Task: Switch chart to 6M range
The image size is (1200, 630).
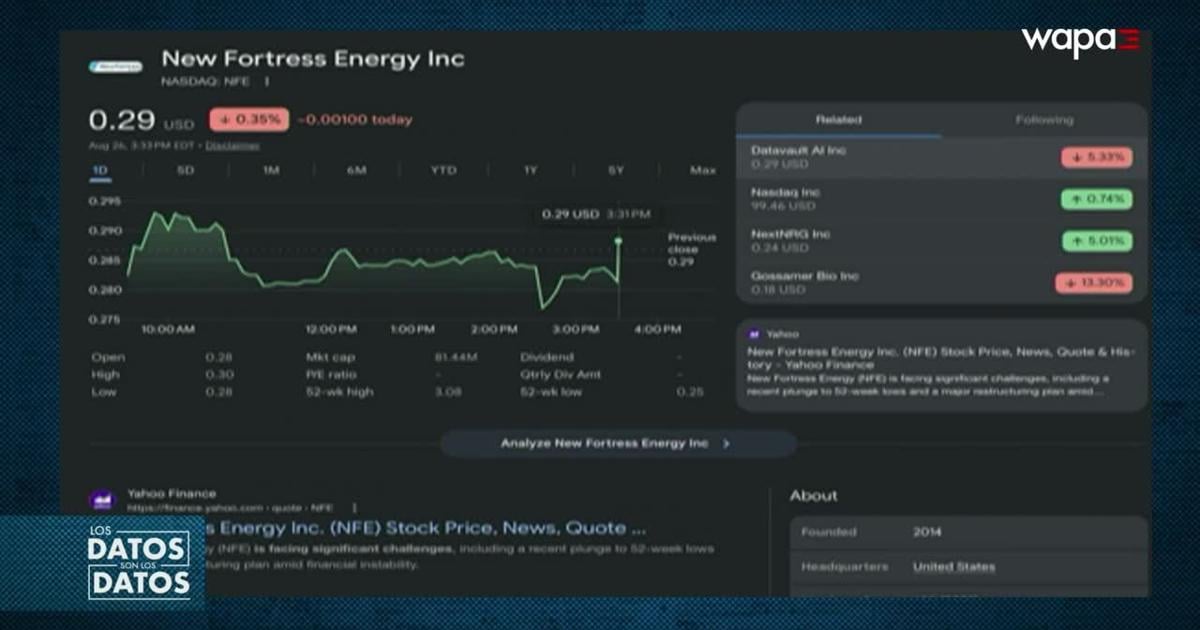Action: pos(357,171)
